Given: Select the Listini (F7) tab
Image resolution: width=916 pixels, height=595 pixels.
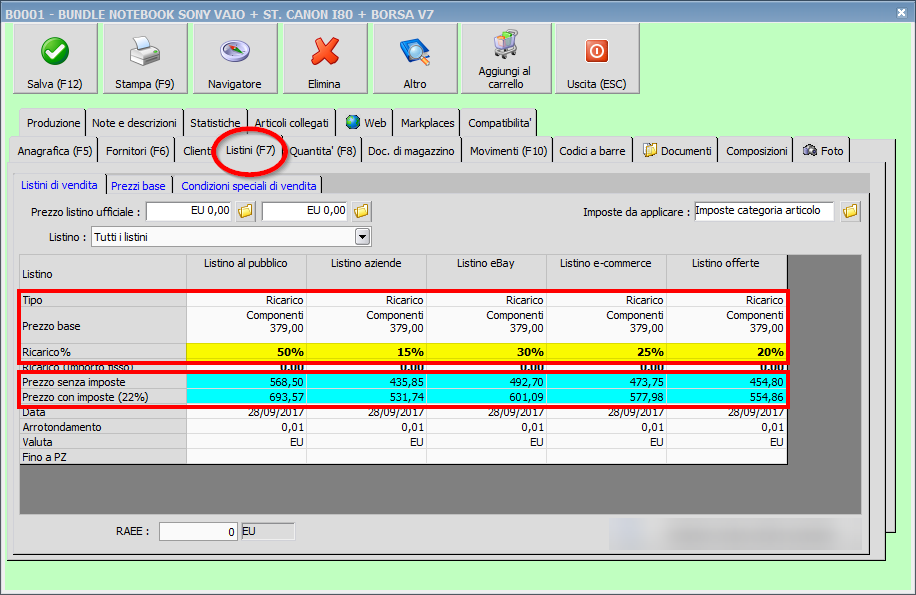Looking at the screenshot, I should point(251,150).
